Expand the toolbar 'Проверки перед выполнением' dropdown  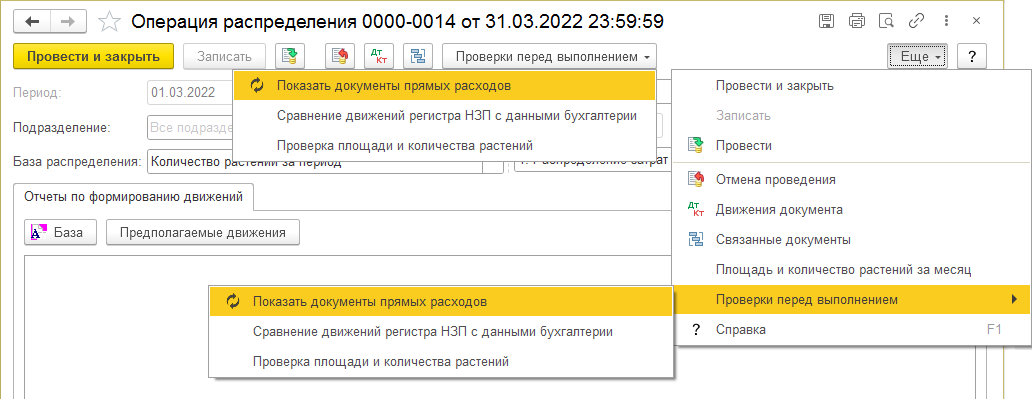tap(549, 57)
